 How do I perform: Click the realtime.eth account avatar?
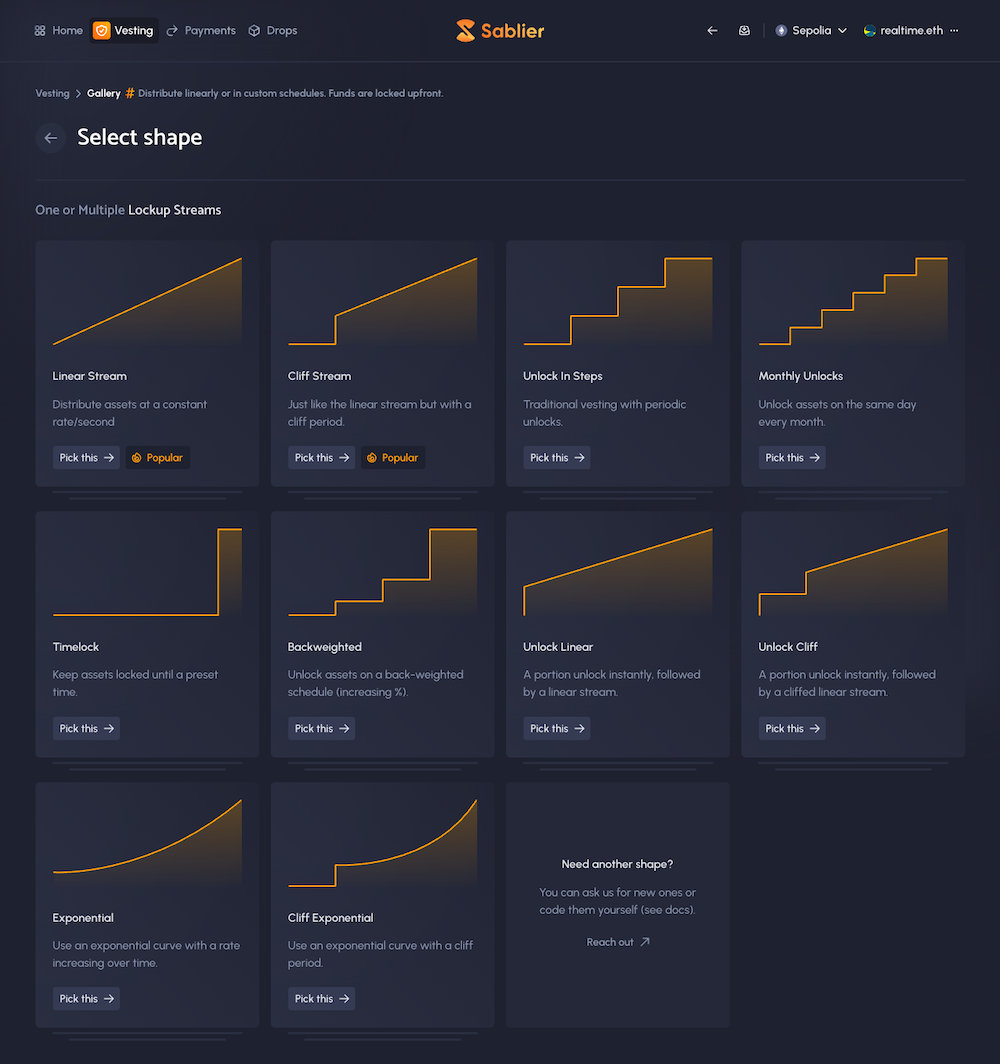tap(868, 30)
